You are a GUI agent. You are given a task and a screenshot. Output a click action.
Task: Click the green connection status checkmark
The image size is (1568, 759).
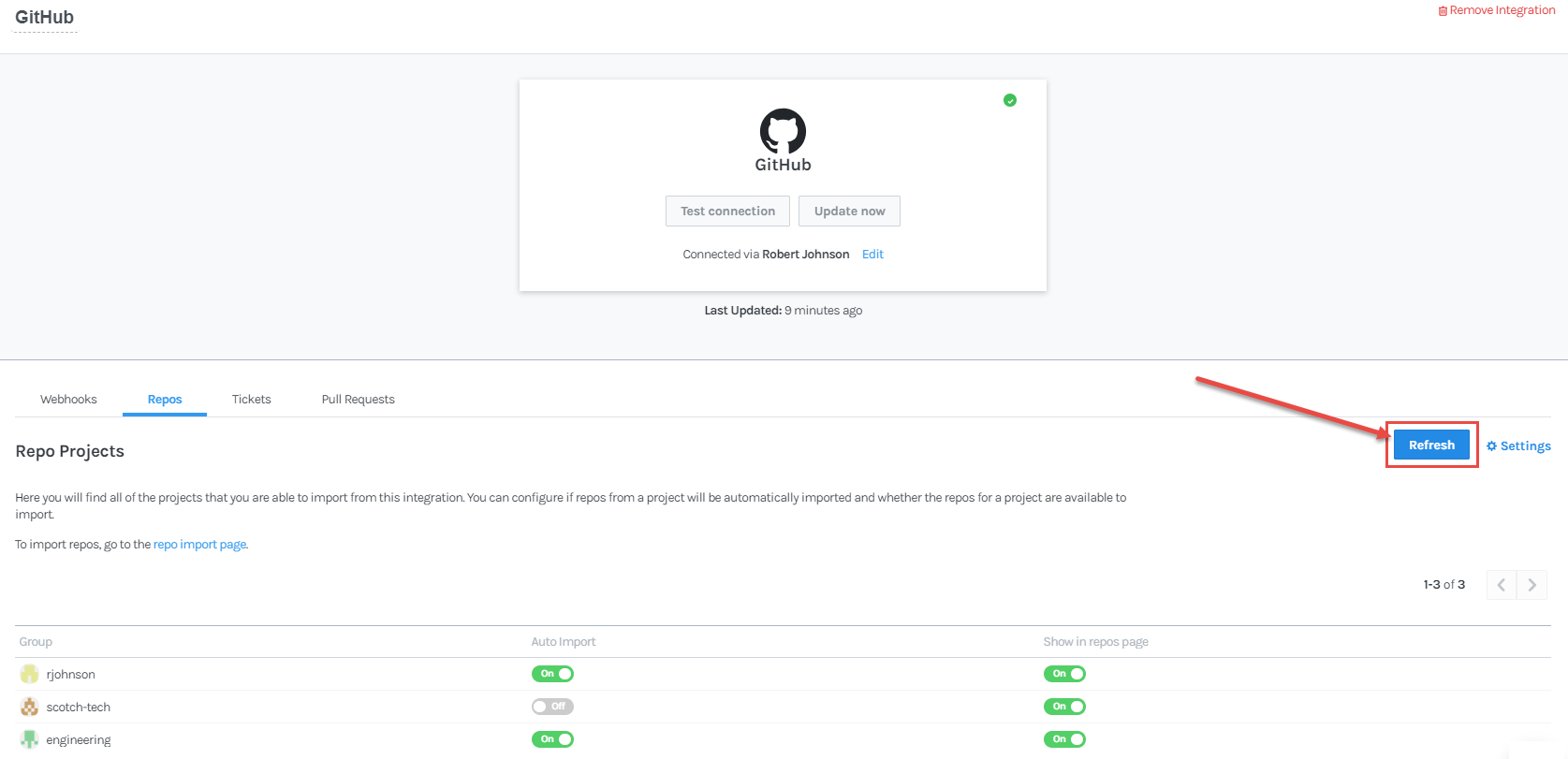tap(1010, 100)
